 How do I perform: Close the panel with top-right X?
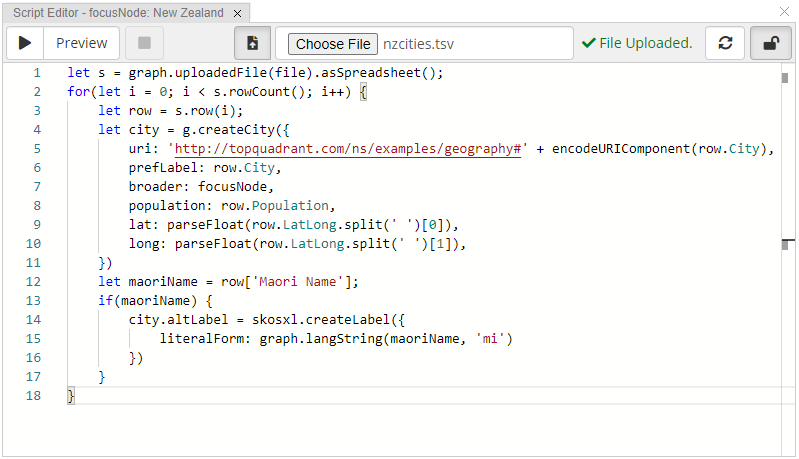tap(784, 12)
